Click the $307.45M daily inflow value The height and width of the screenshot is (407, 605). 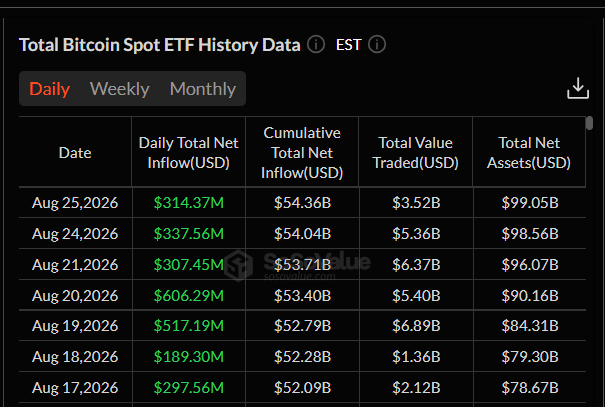tap(189, 265)
